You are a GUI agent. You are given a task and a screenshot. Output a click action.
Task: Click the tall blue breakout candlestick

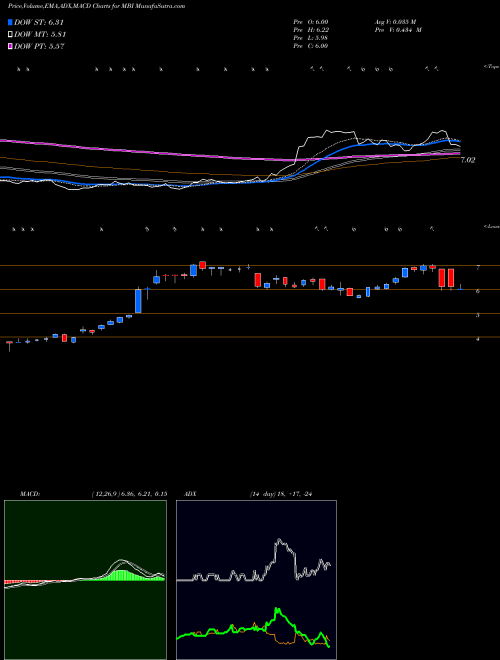click(x=138, y=301)
